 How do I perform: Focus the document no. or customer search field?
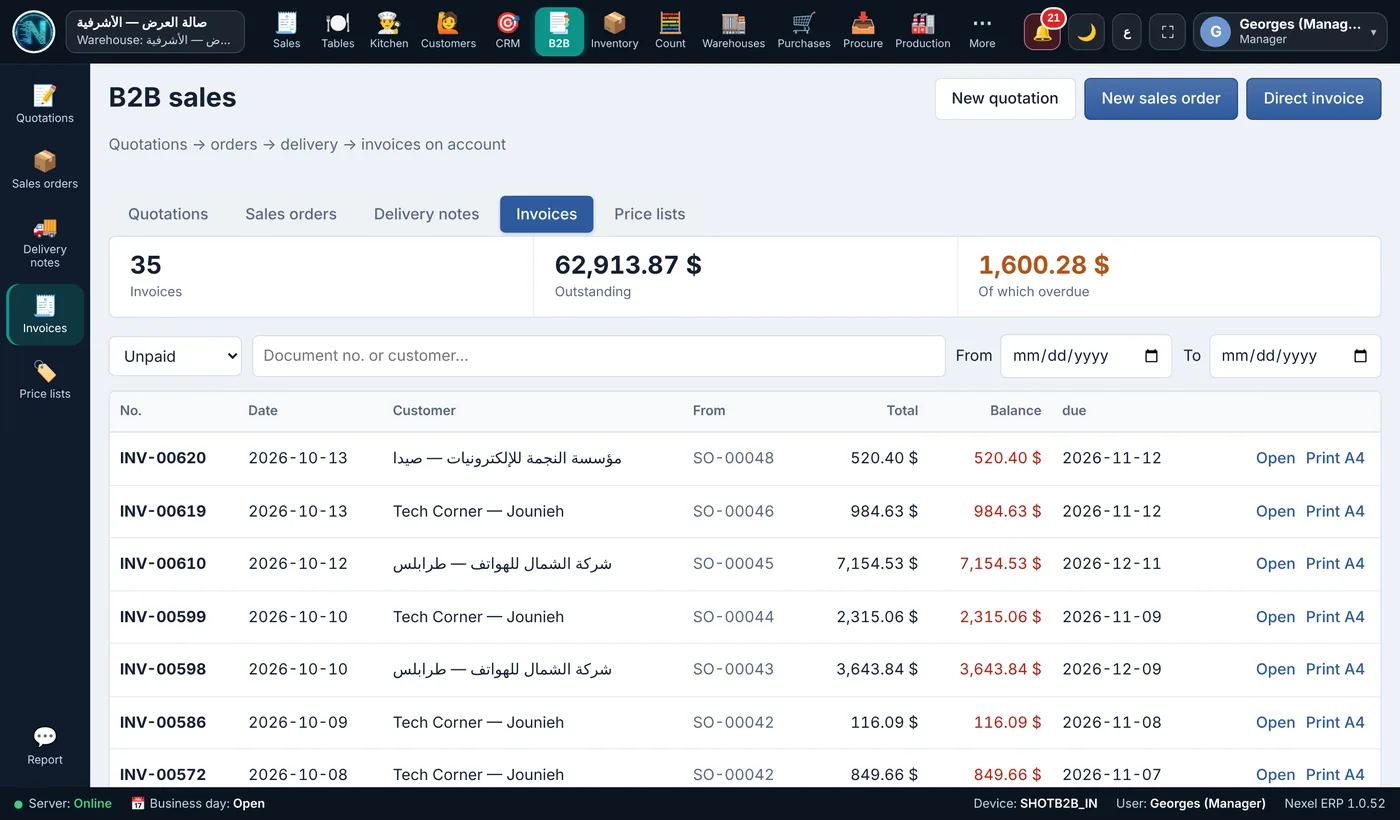[599, 356]
